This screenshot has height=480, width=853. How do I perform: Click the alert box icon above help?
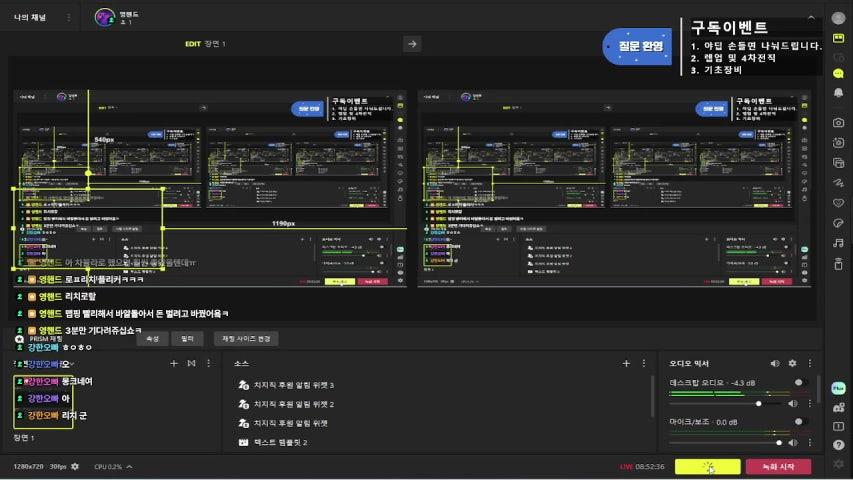pyautogui.click(x=838, y=426)
